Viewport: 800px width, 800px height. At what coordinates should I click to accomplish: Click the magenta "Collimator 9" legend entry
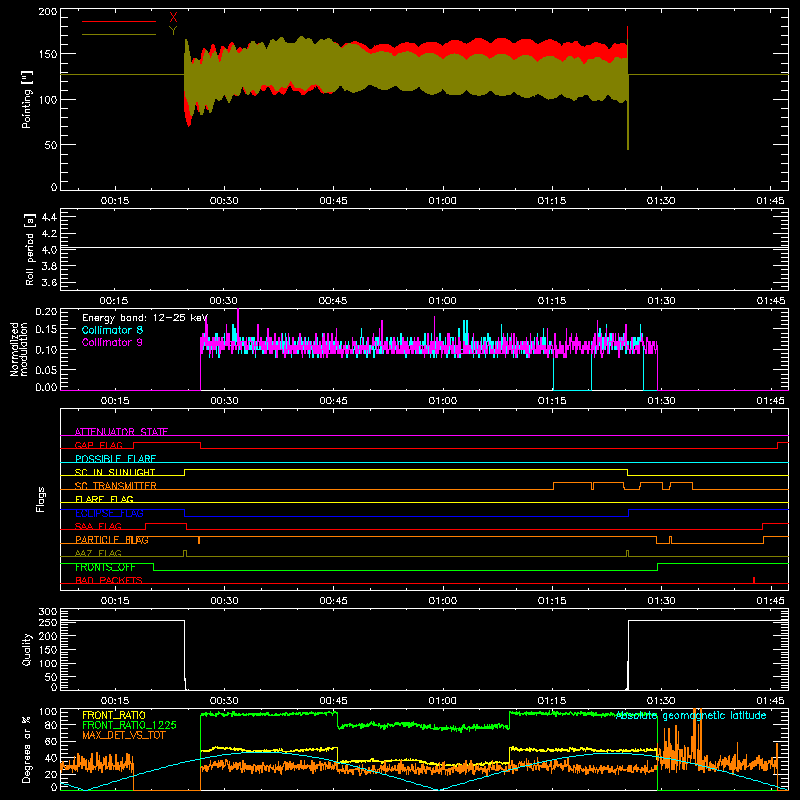coord(112,342)
